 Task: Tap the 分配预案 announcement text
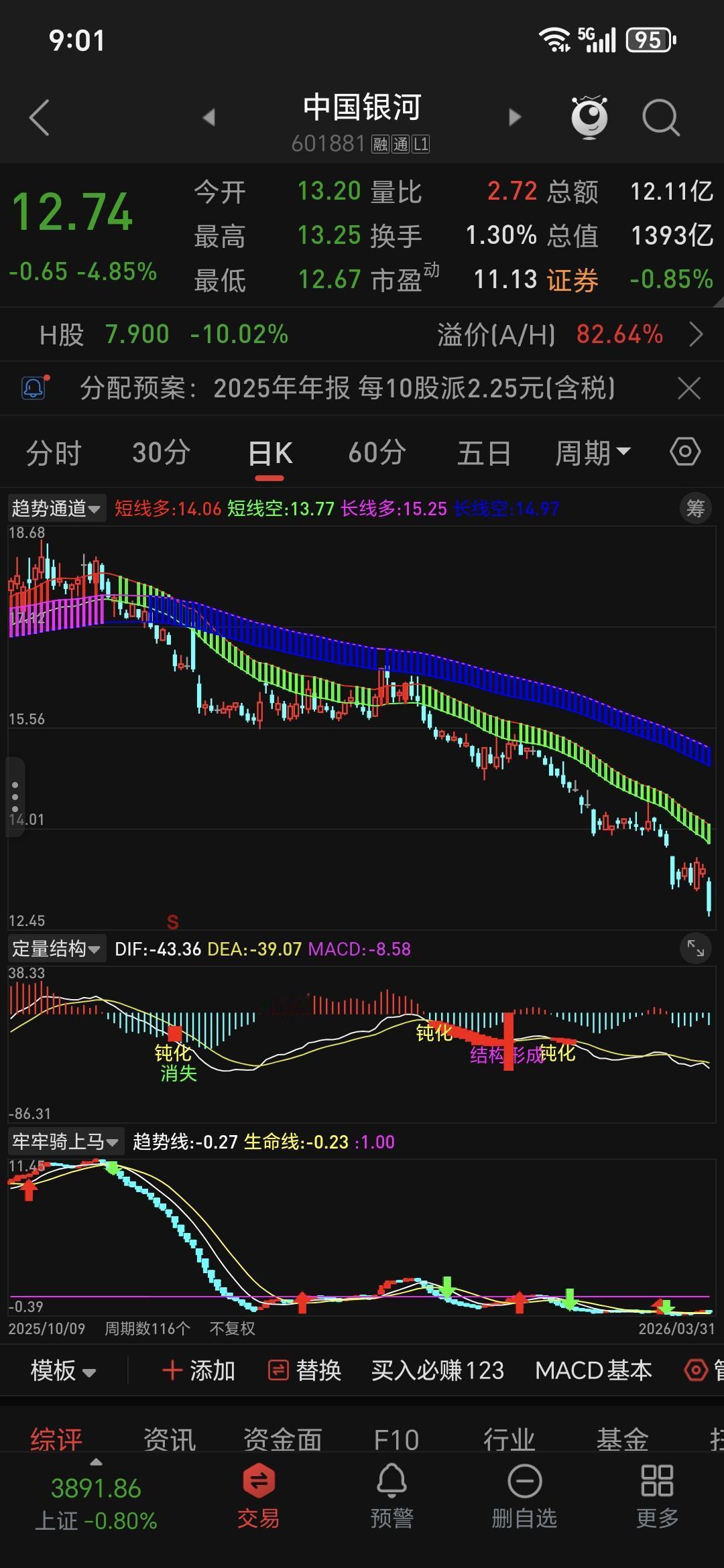[x=347, y=388]
